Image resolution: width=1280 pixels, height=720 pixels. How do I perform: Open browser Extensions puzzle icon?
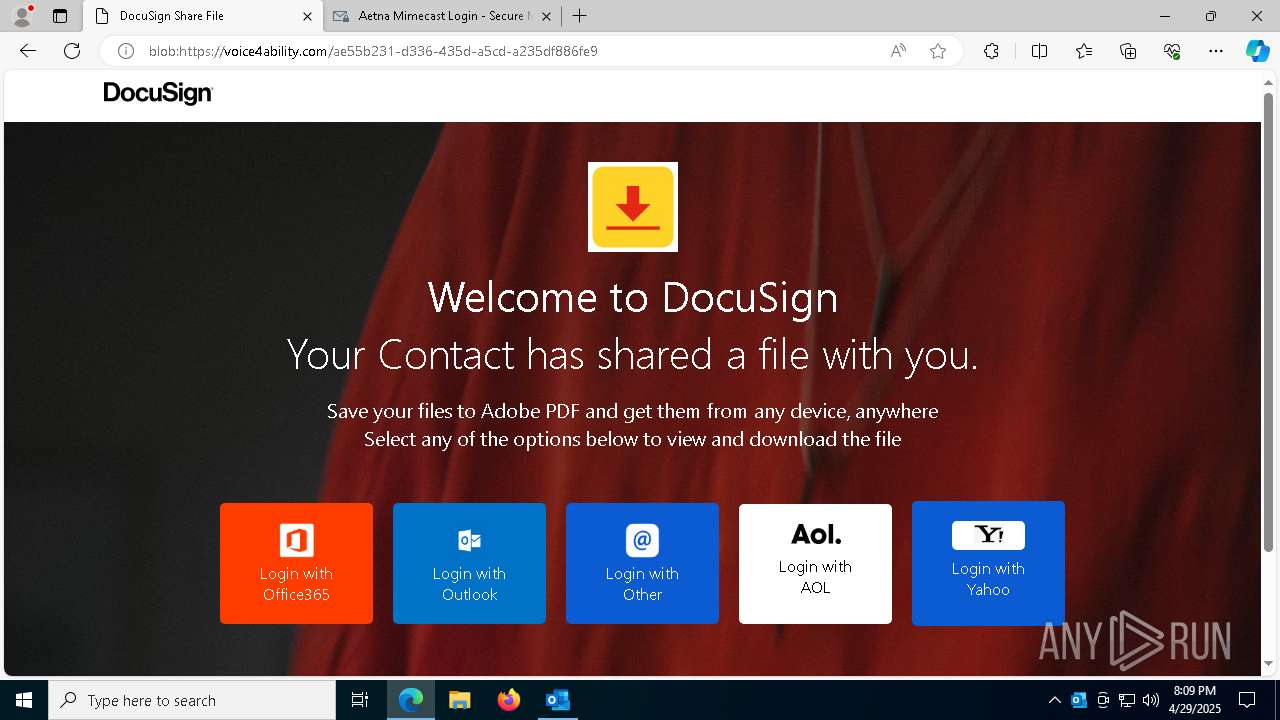[x=991, y=51]
